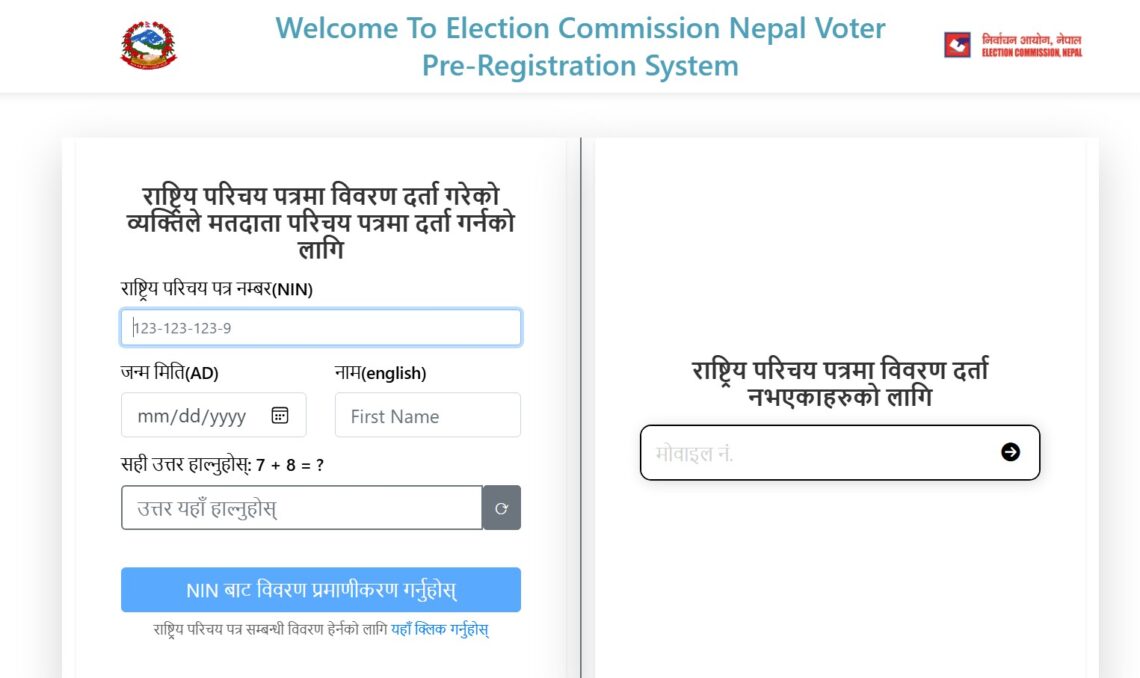This screenshot has height=678, width=1140.
Task: Click the mm/dd/yyyy birth date field
Action: (200, 415)
